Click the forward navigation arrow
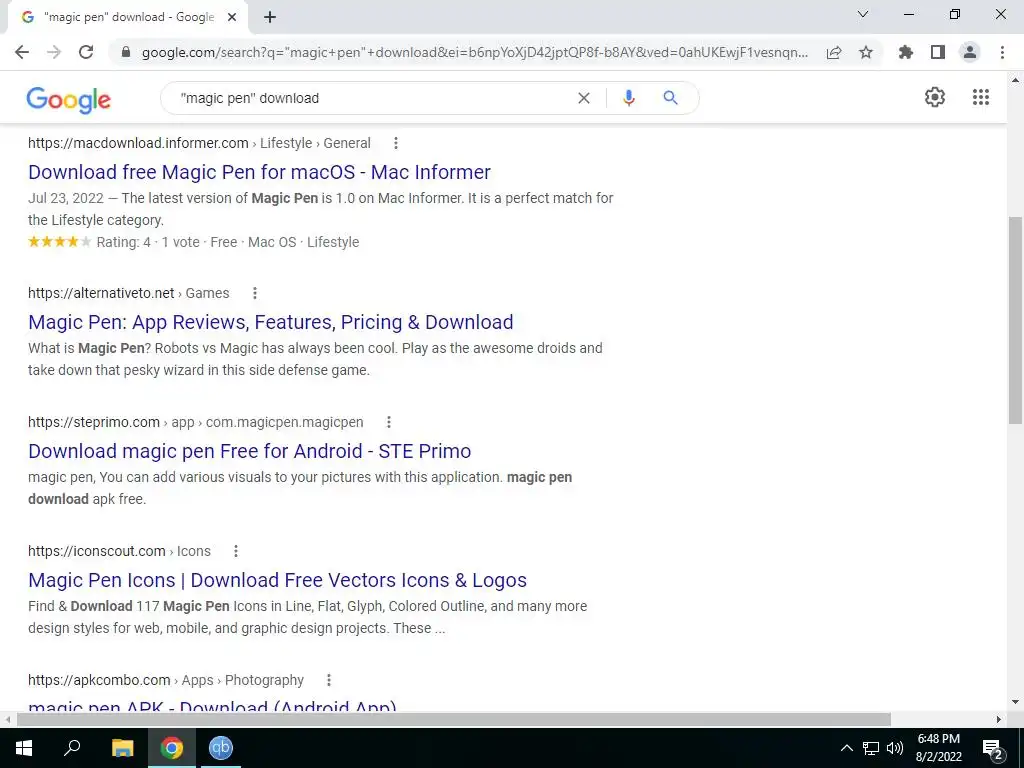The image size is (1024, 768). pyautogui.click(x=54, y=52)
